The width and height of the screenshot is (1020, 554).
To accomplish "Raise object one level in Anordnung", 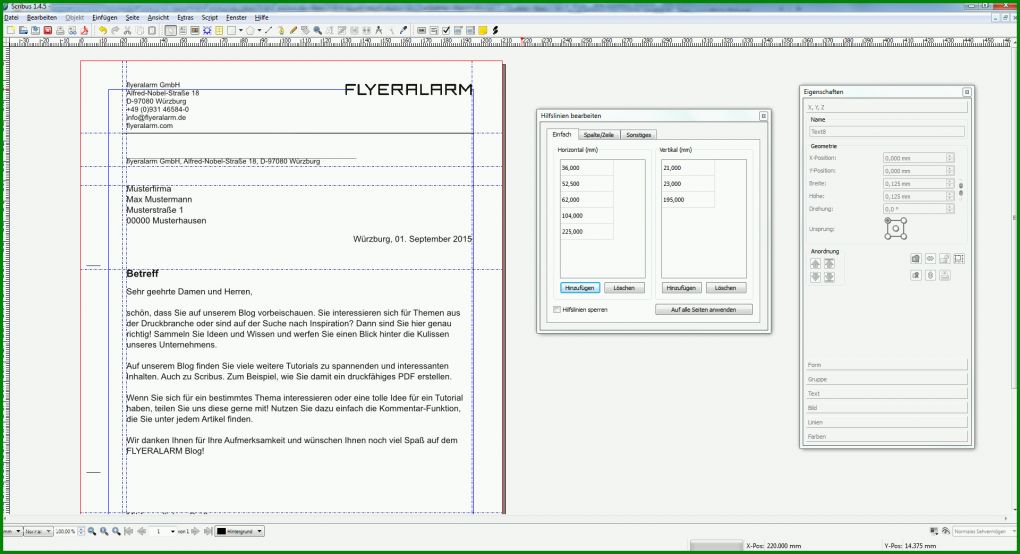I will pos(815,263).
